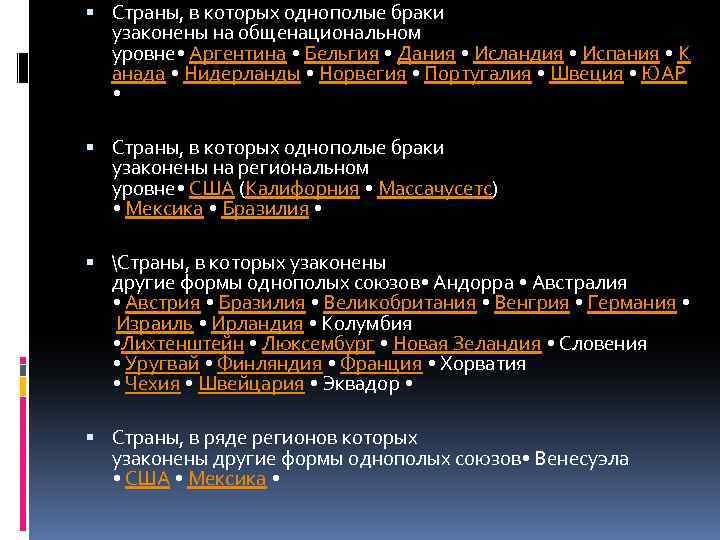
Task: Open Мексика link in regional marriage section
Action: click(164, 208)
